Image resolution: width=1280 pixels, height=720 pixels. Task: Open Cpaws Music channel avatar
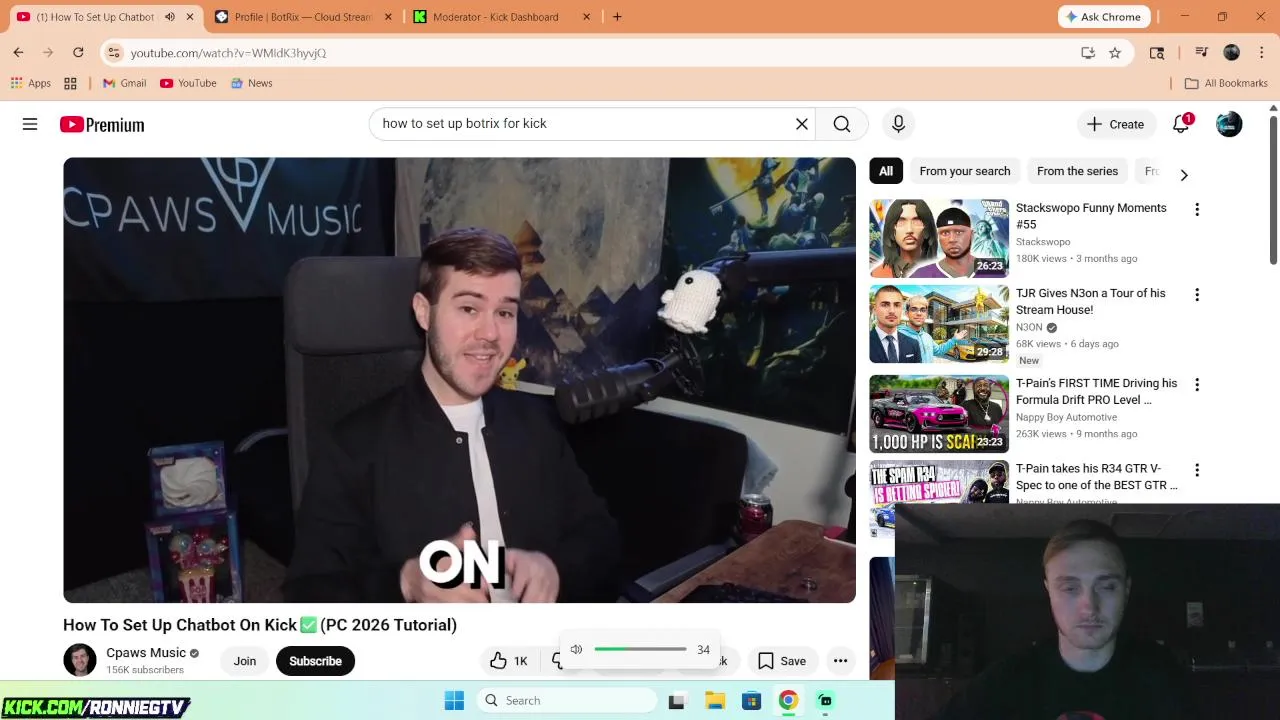pyautogui.click(x=80, y=661)
